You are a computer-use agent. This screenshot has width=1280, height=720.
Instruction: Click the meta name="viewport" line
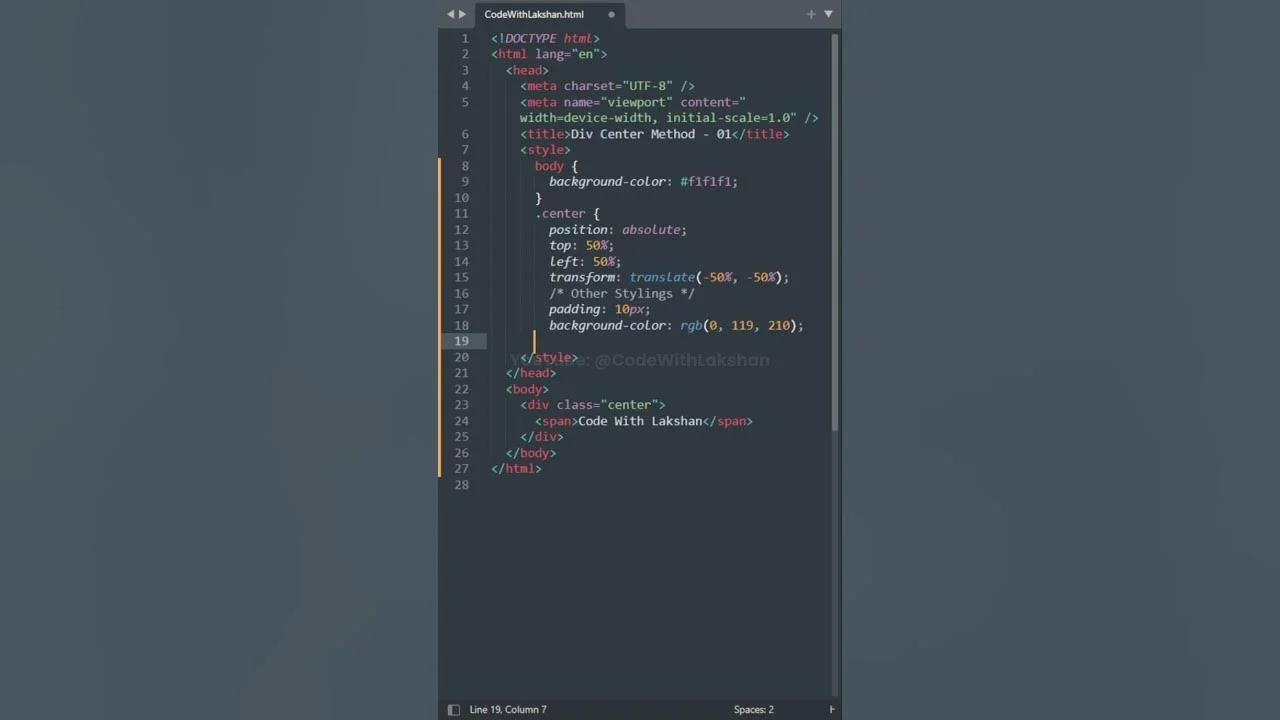point(633,102)
